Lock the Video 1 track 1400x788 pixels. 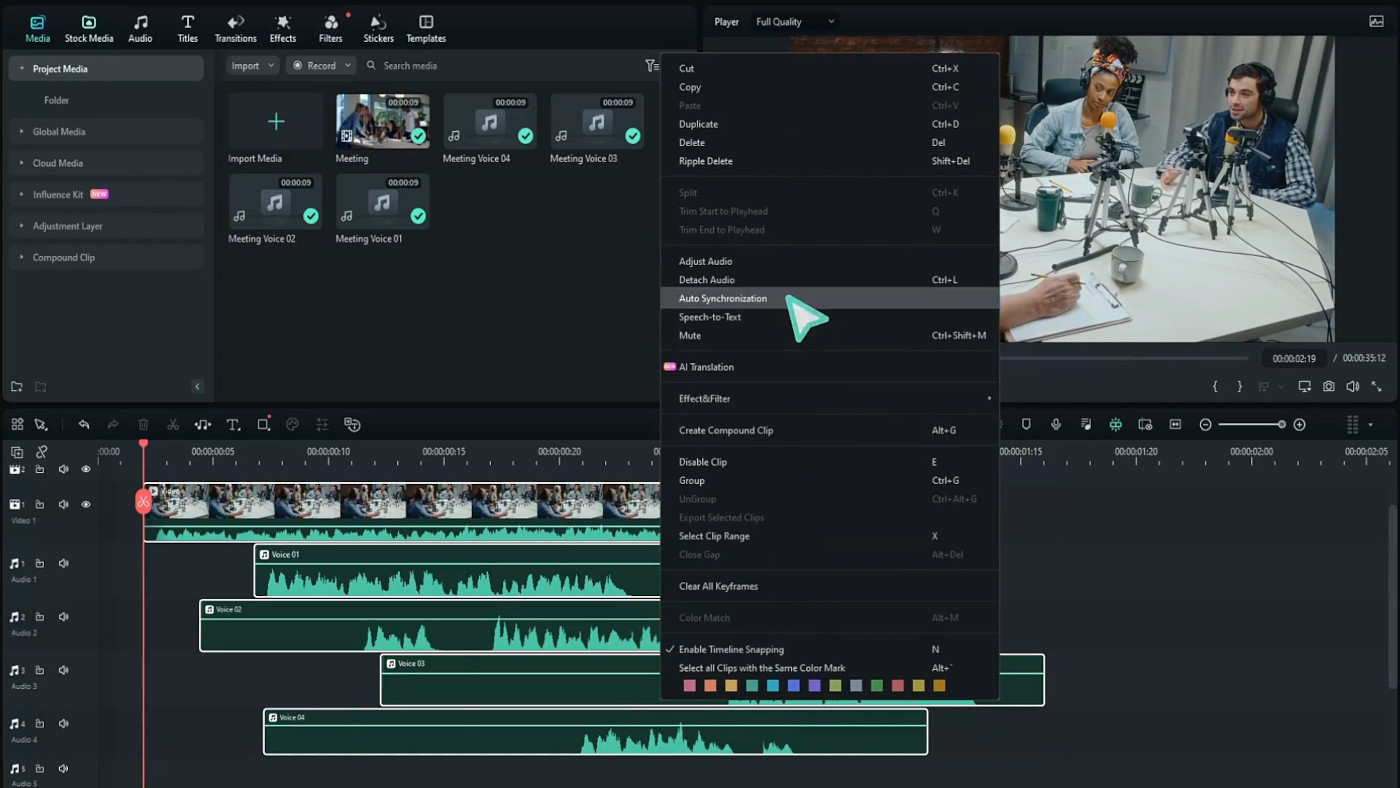[40, 504]
